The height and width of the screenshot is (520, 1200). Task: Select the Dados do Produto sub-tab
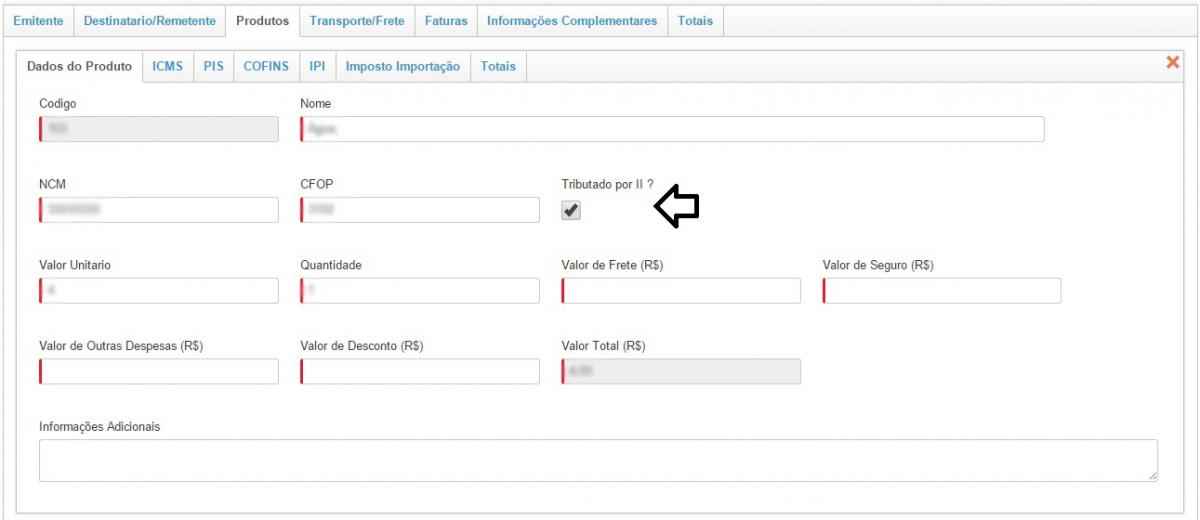click(80, 66)
